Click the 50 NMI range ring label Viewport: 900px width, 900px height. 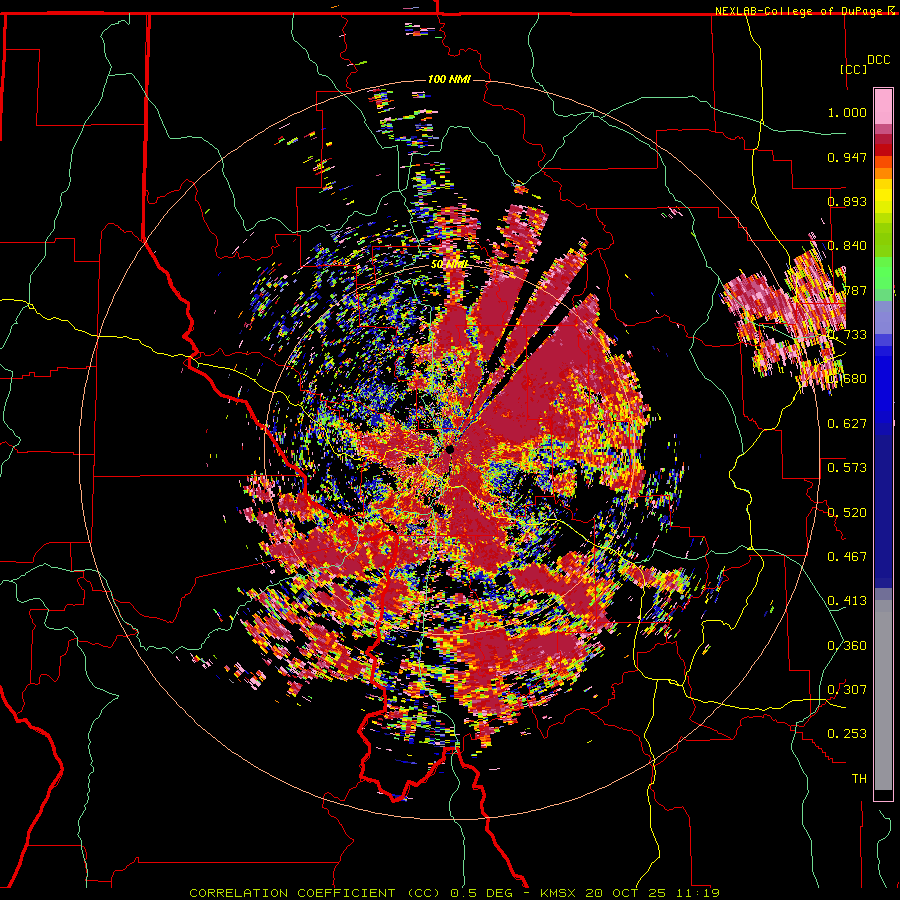(449, 265)
